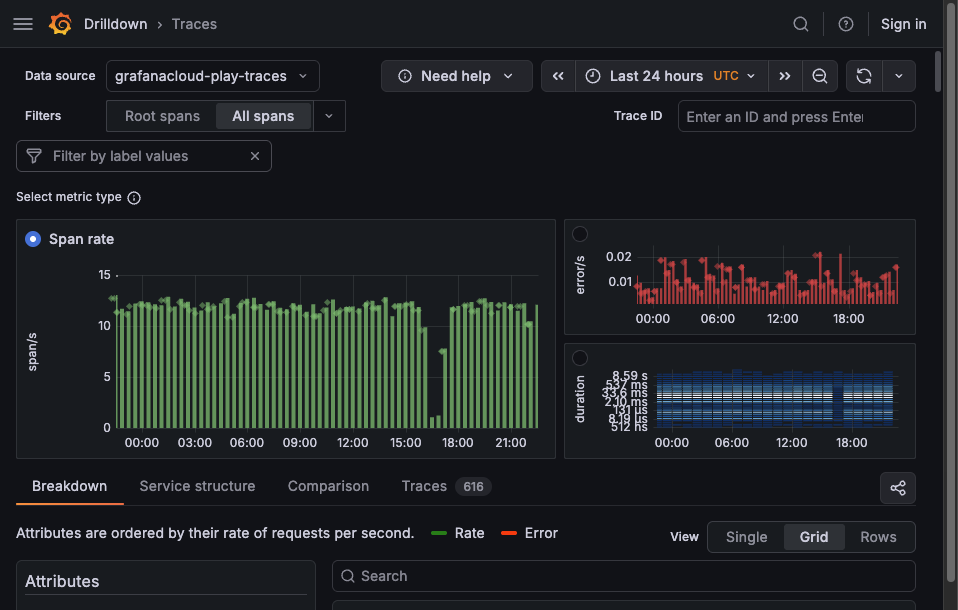Expand the spans filter chevron dropdown

tap(329, 116)
